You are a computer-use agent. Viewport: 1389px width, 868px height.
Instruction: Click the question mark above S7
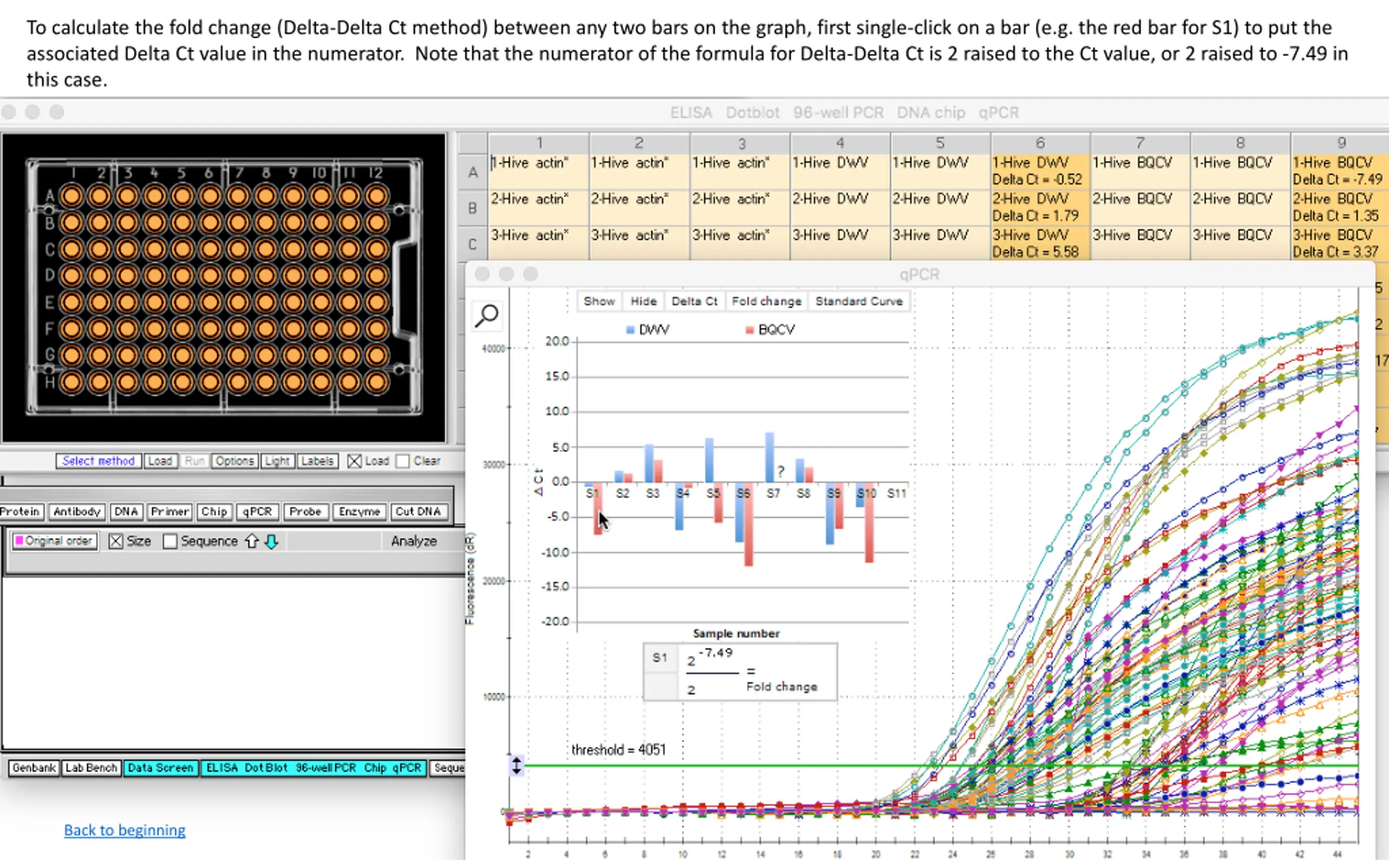click(781, 471)
